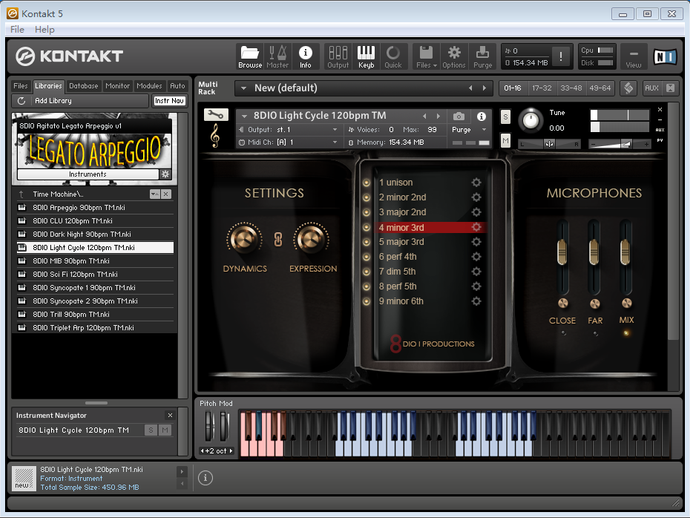This screenshot has height=518, width=690.
Task: Switch to the Modules tab
Action: point(149,86)
